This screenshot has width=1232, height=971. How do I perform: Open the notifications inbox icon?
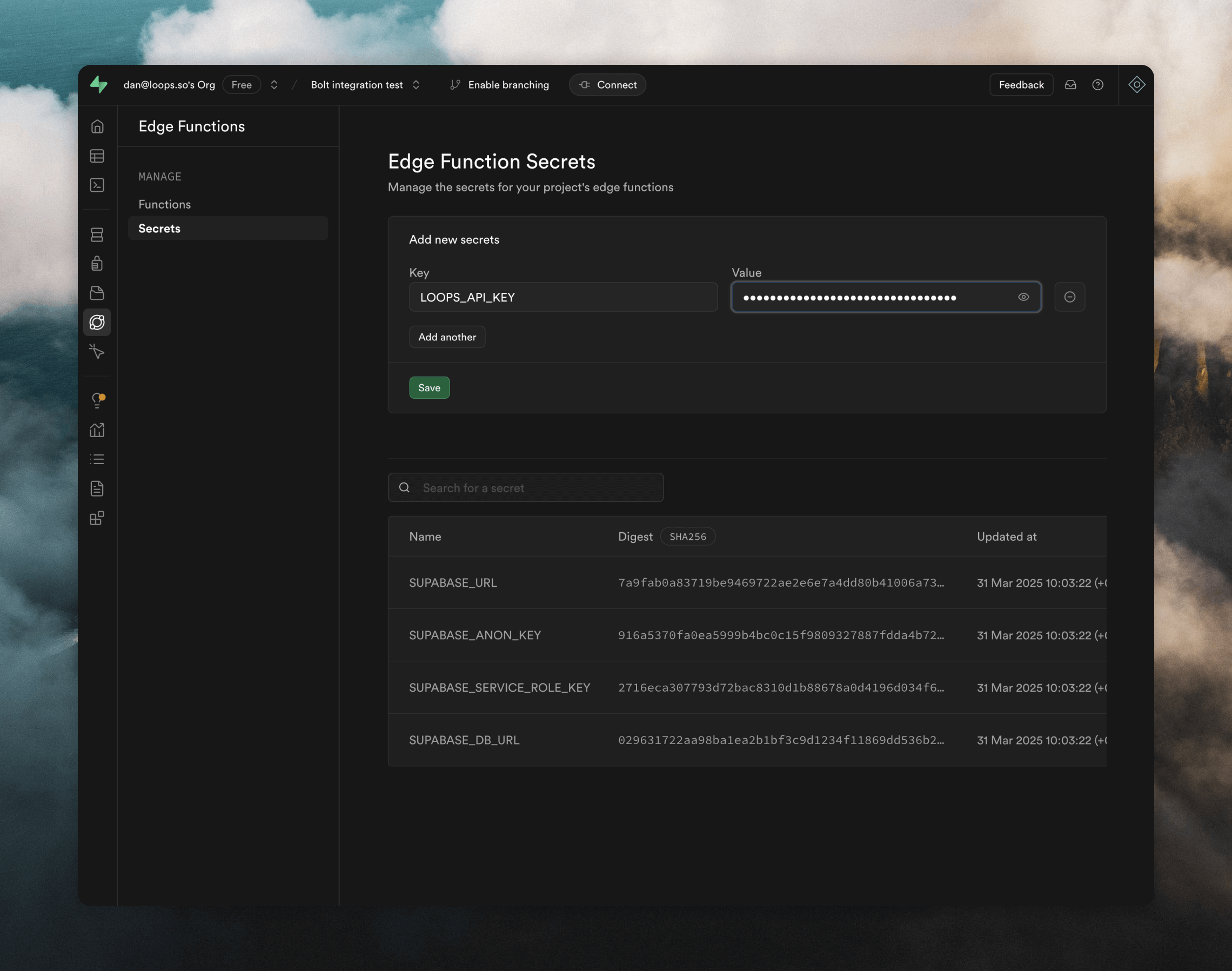click(1070, 85)
